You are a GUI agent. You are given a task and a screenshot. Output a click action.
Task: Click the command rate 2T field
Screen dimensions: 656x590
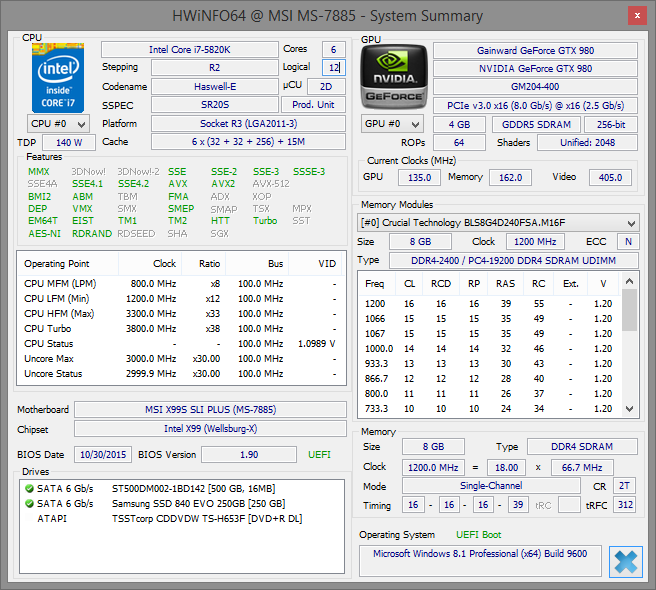pos(624,486)
